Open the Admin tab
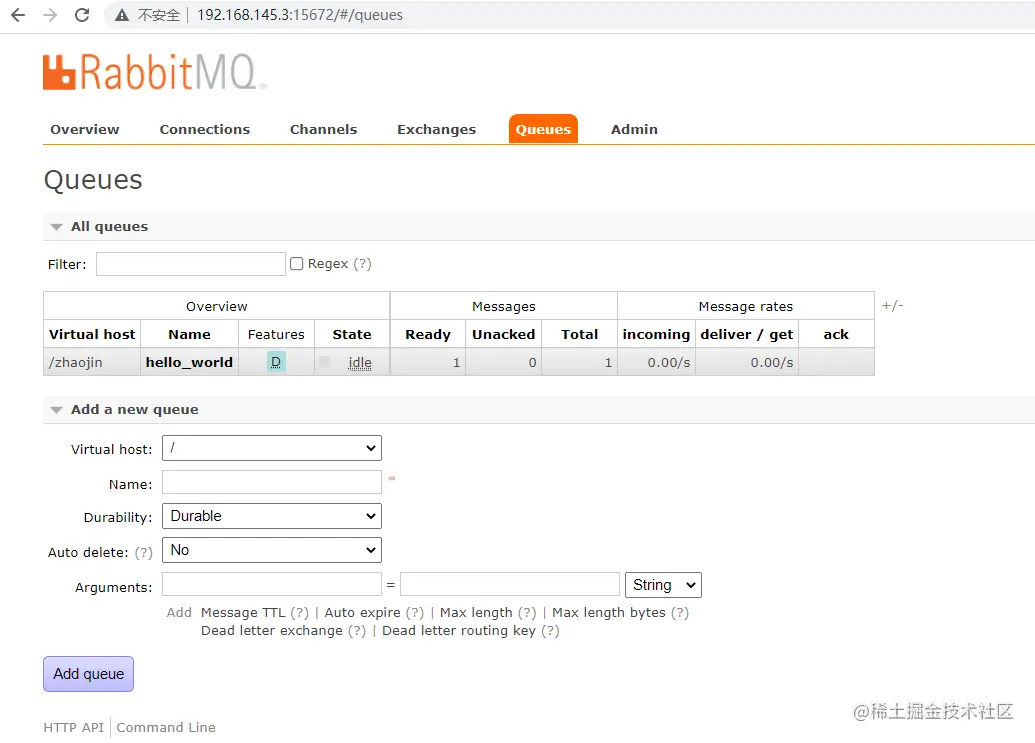 (634, 129)
